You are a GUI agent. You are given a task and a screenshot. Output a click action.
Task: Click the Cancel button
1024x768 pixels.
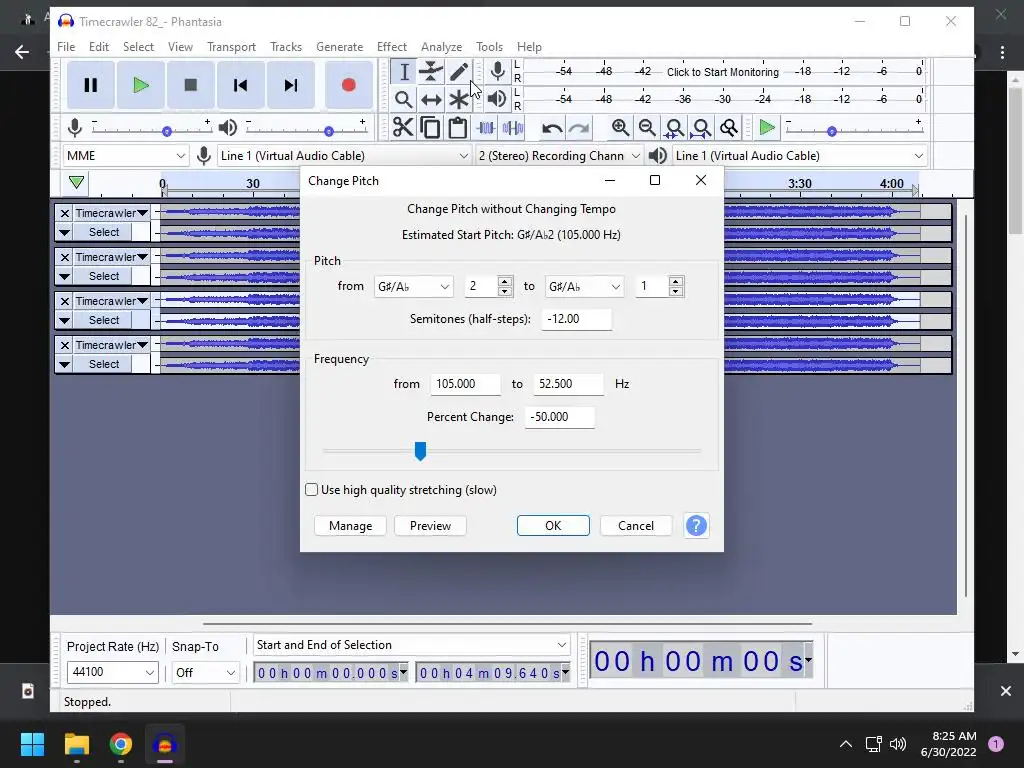pyautogui.click(x=636, y=526)
